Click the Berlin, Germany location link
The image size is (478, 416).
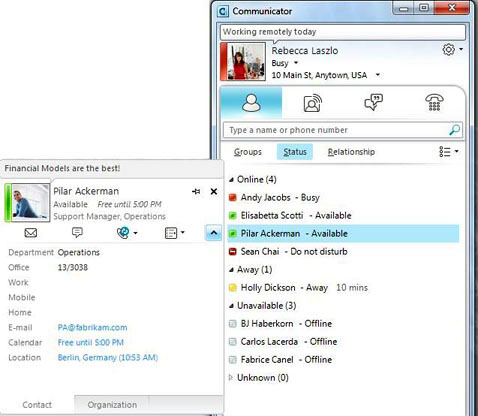click(x=108, y=358)
